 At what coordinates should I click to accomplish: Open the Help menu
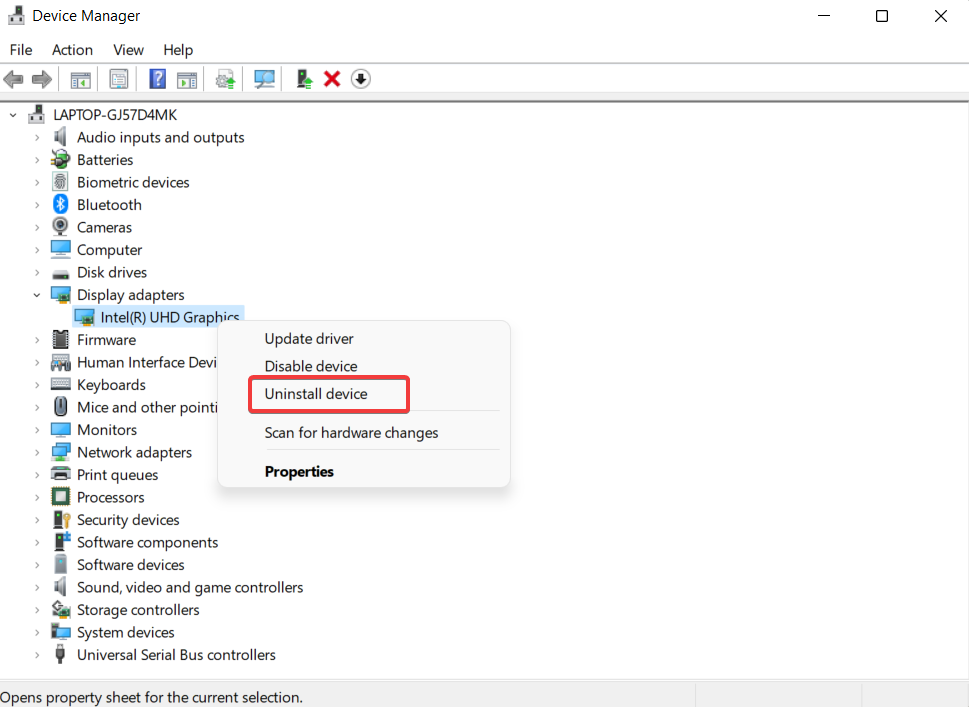[x=178, y=49]
